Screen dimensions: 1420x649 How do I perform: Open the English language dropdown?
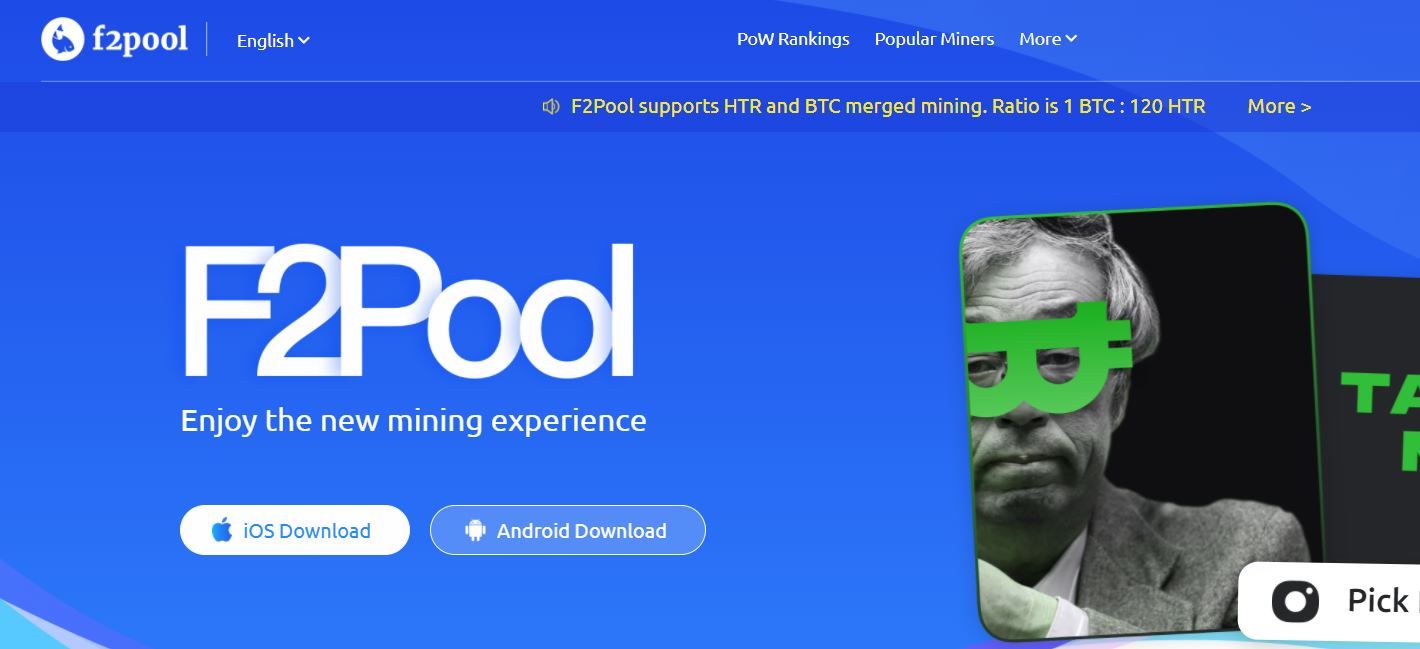pyautogui.click(x=273, y=41)
